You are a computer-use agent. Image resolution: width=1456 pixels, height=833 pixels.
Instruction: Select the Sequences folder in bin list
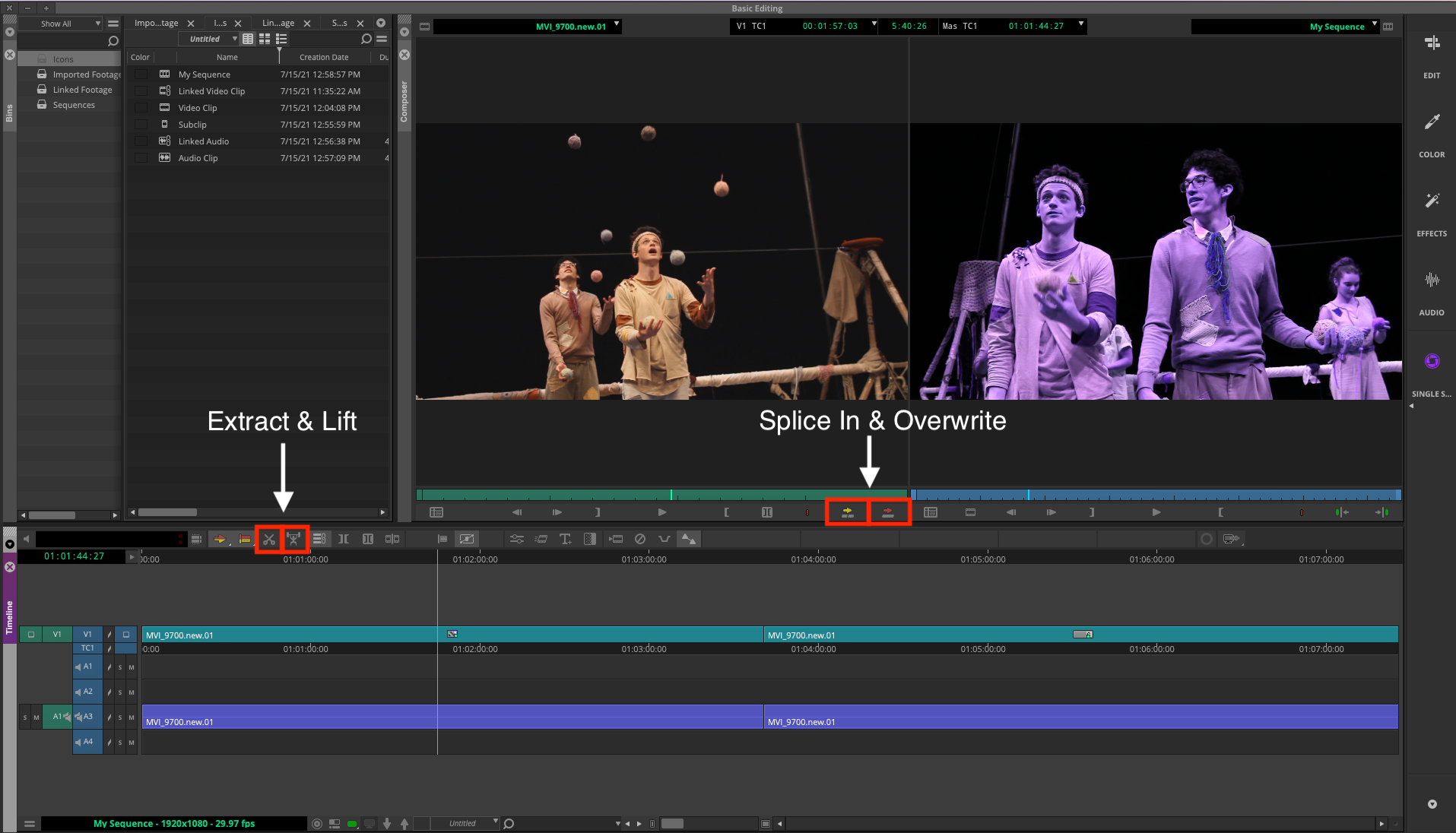coord(74,105)
